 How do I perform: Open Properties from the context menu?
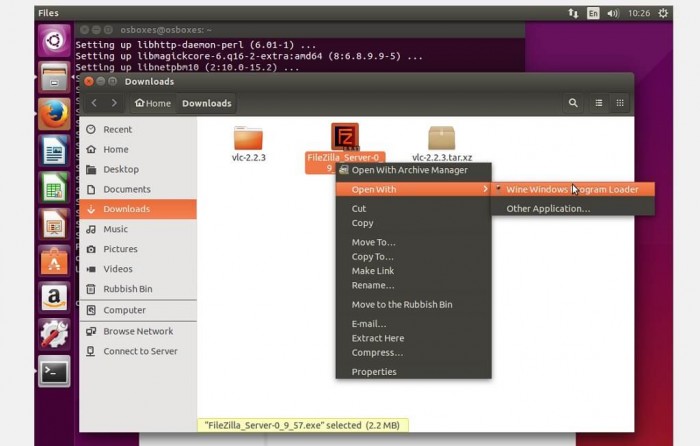click(413, 372)
